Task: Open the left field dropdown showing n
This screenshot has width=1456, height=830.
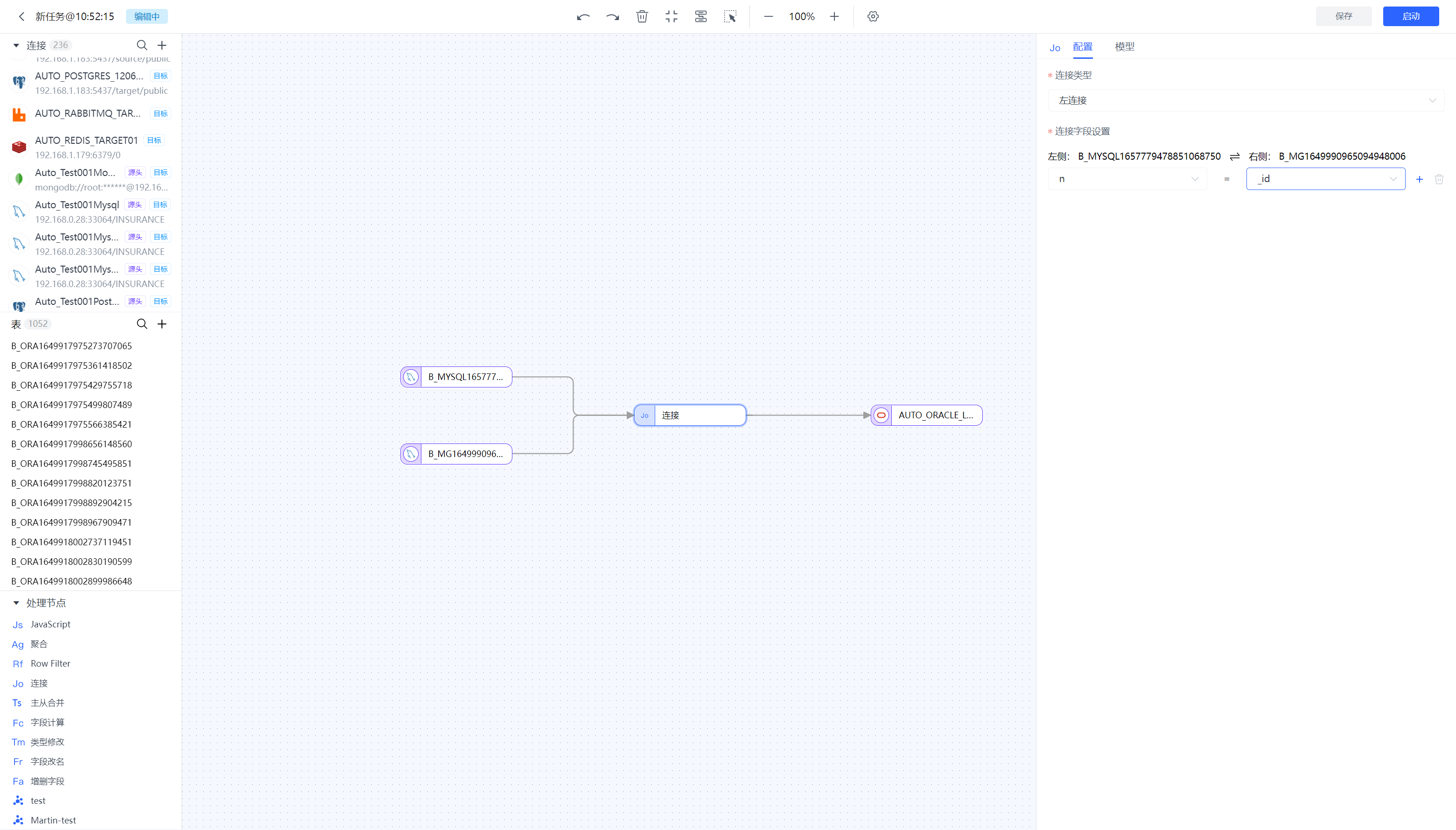Action: tap(1127, 179)
